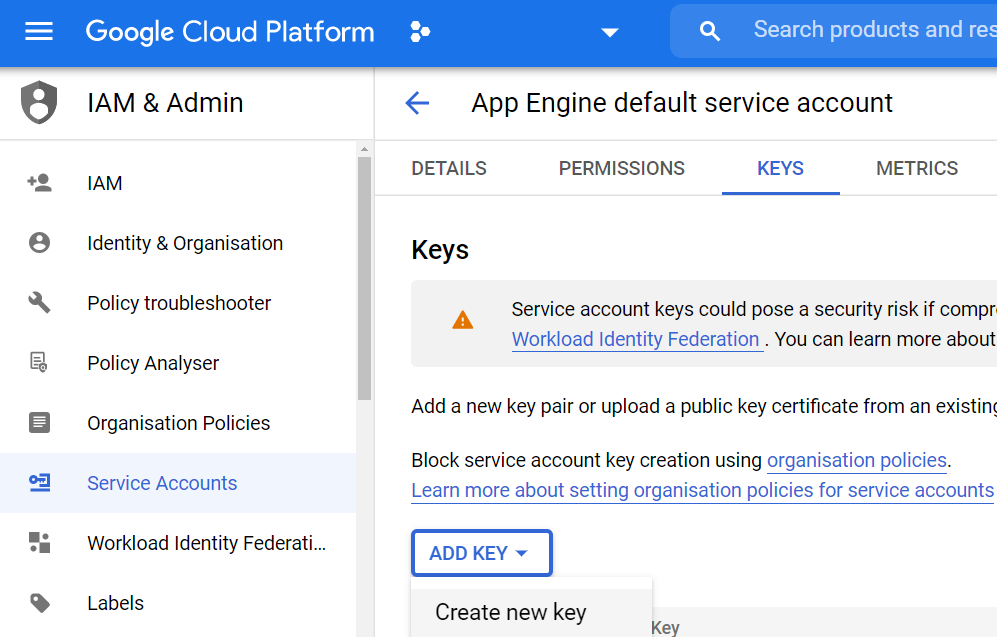
Task: Click the sidebar vertical scrollbar
Action: [x=364, y=278]
